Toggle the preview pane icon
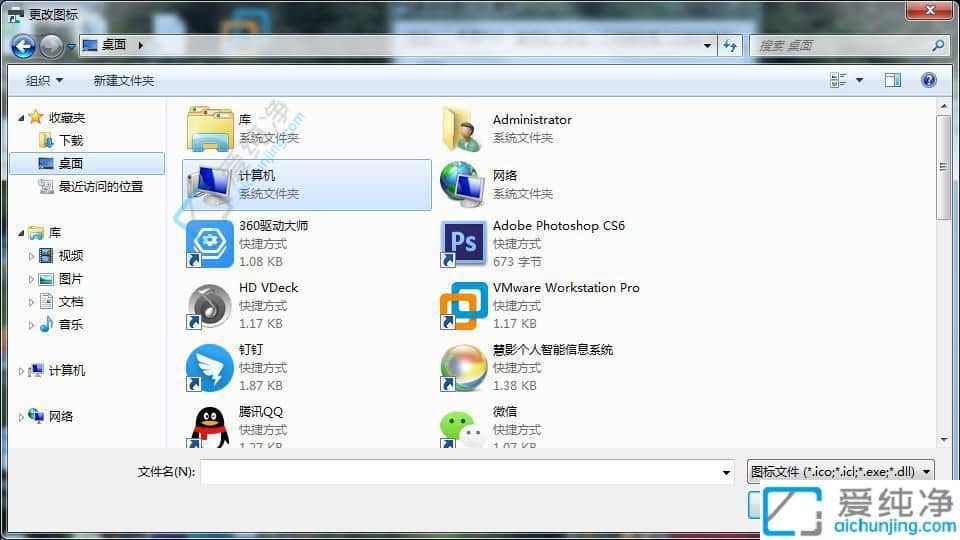The height and width of the screenshot is (540, 960). (x=893, y=80)
